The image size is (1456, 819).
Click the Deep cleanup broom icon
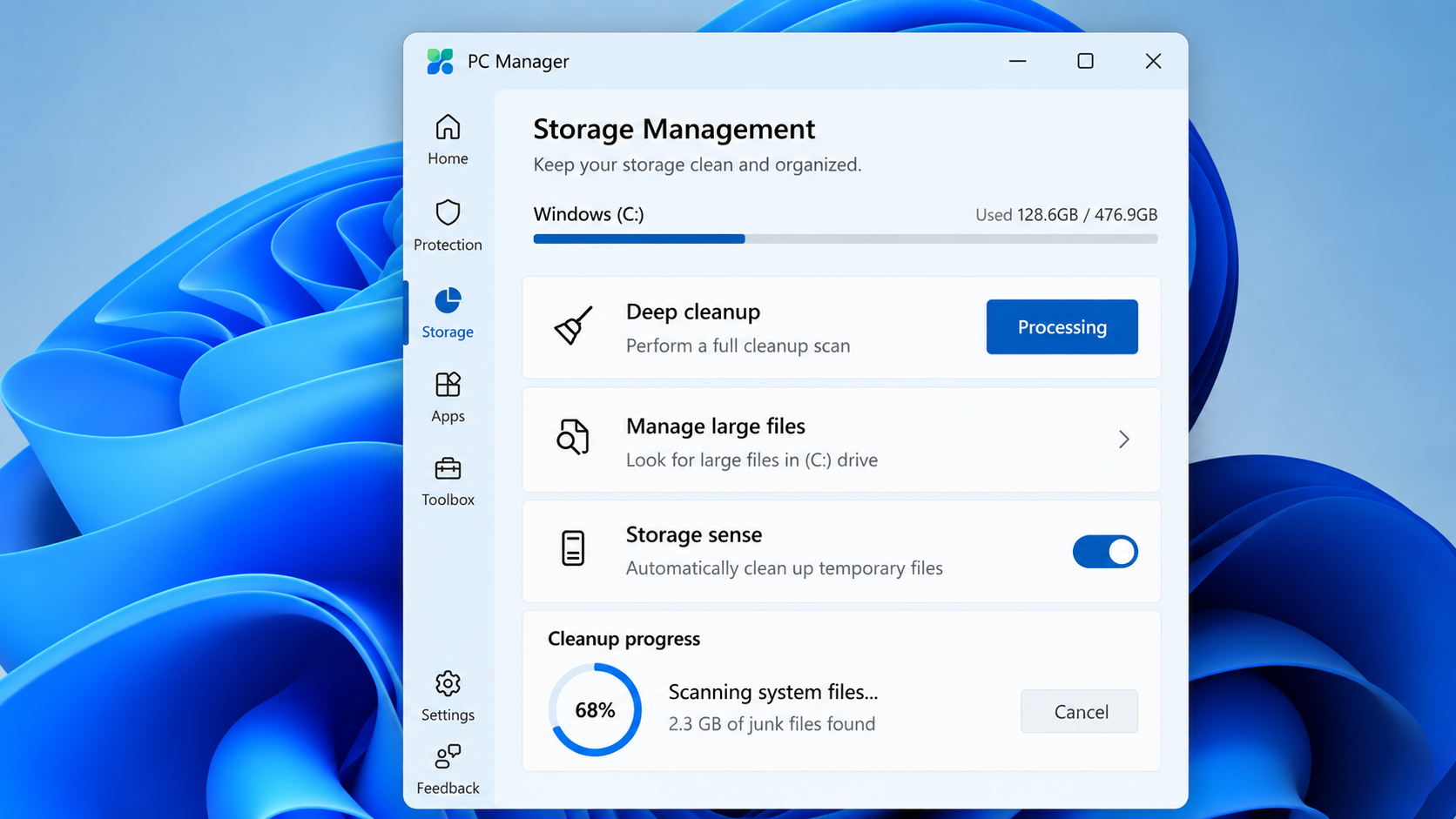(573, 326)
